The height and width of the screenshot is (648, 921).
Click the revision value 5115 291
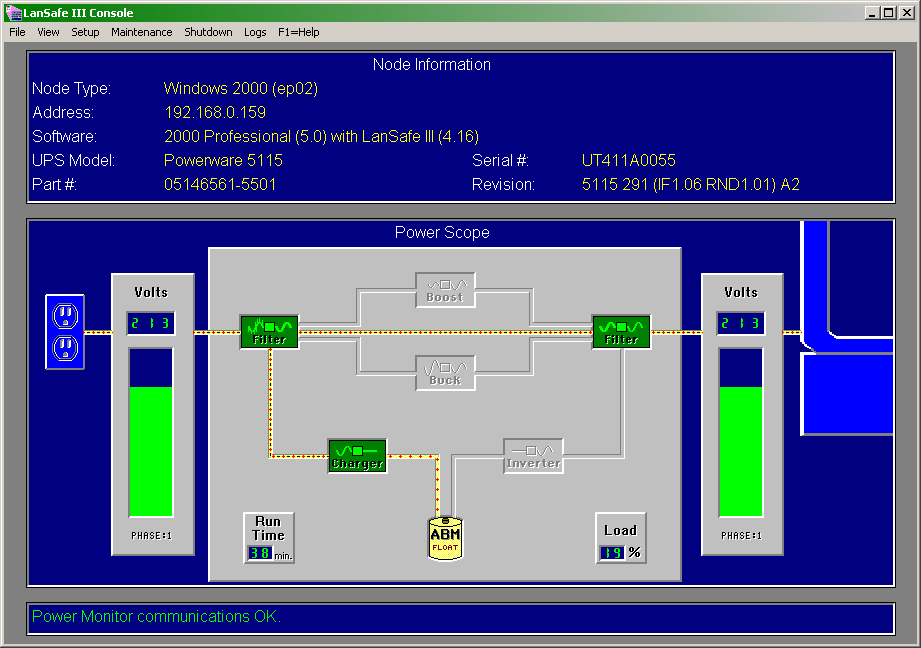(x=691, y=184)
